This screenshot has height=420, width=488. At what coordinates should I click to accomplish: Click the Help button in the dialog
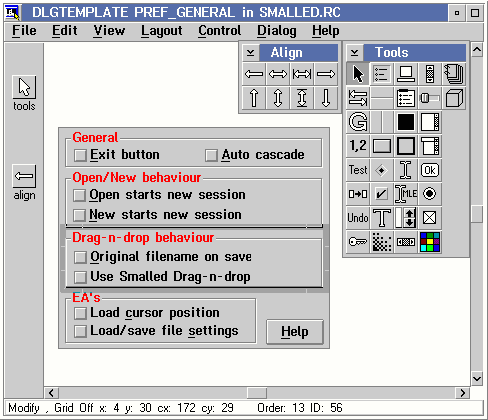295,332
